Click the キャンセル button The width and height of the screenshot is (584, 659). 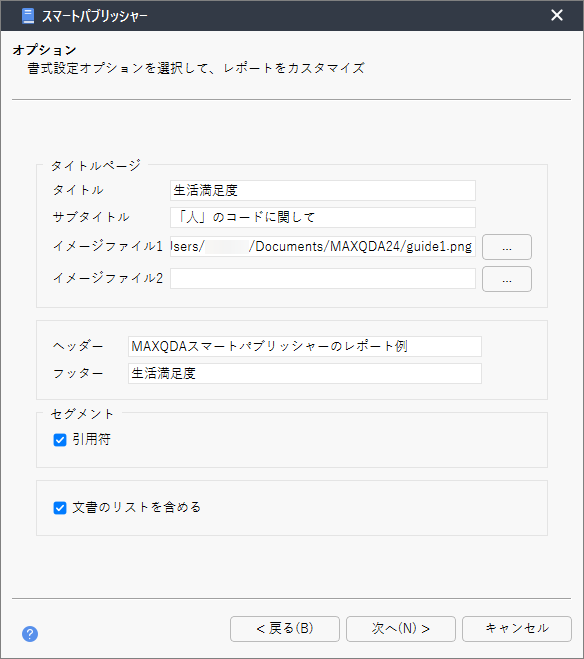pyautogui.click(x=517, y=629)
